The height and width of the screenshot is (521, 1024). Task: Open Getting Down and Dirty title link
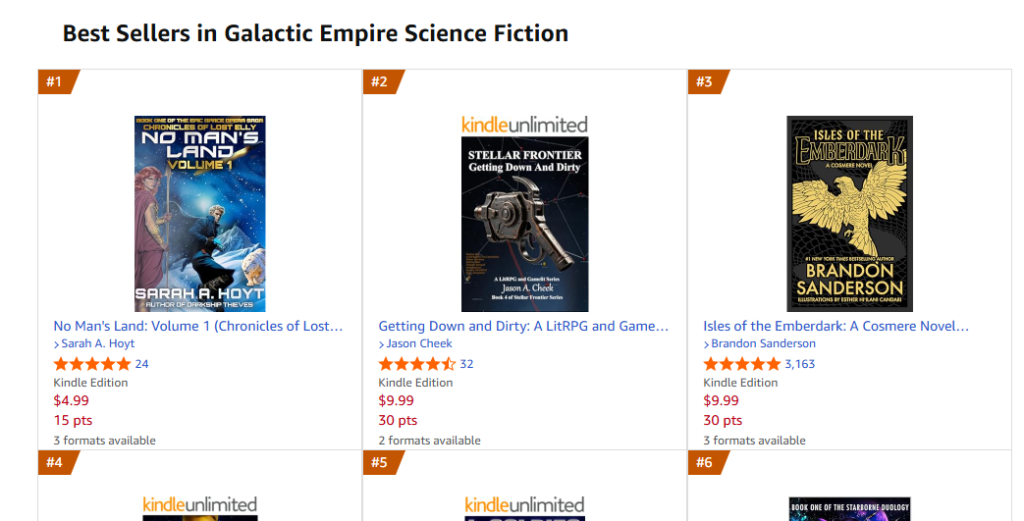click(x=523, y=326)
